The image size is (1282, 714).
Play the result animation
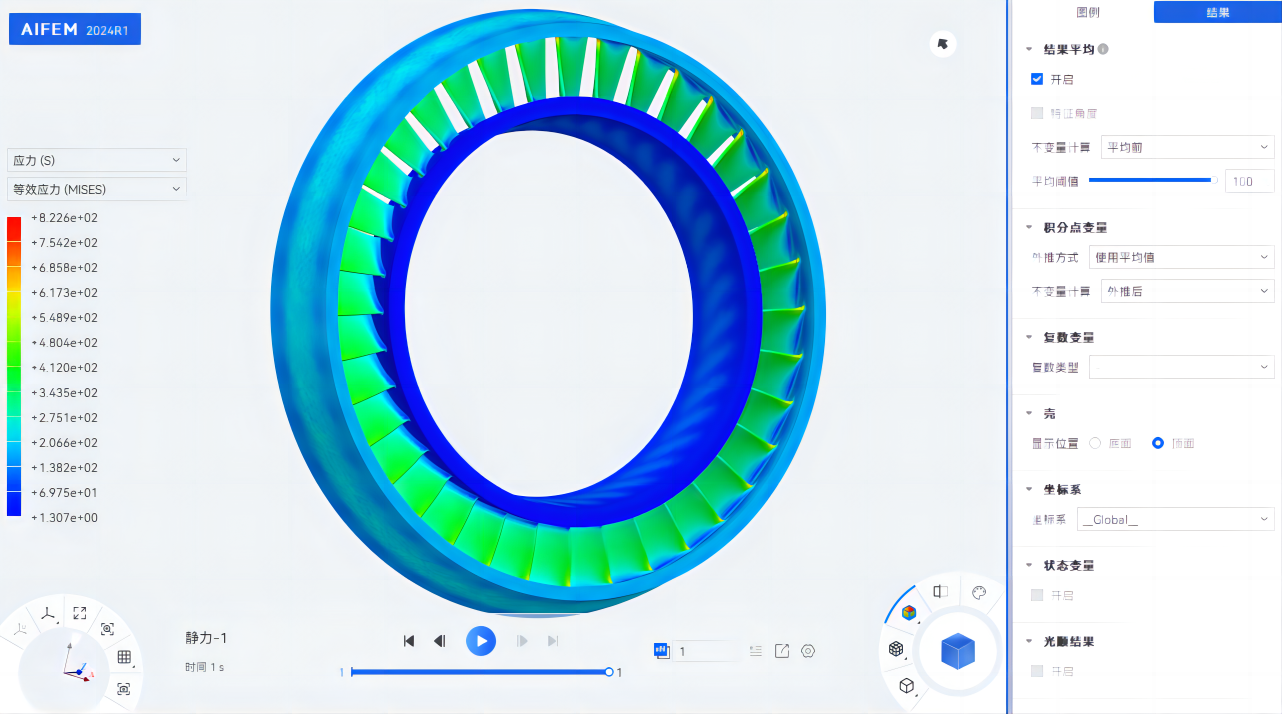[x=481, y=640]
